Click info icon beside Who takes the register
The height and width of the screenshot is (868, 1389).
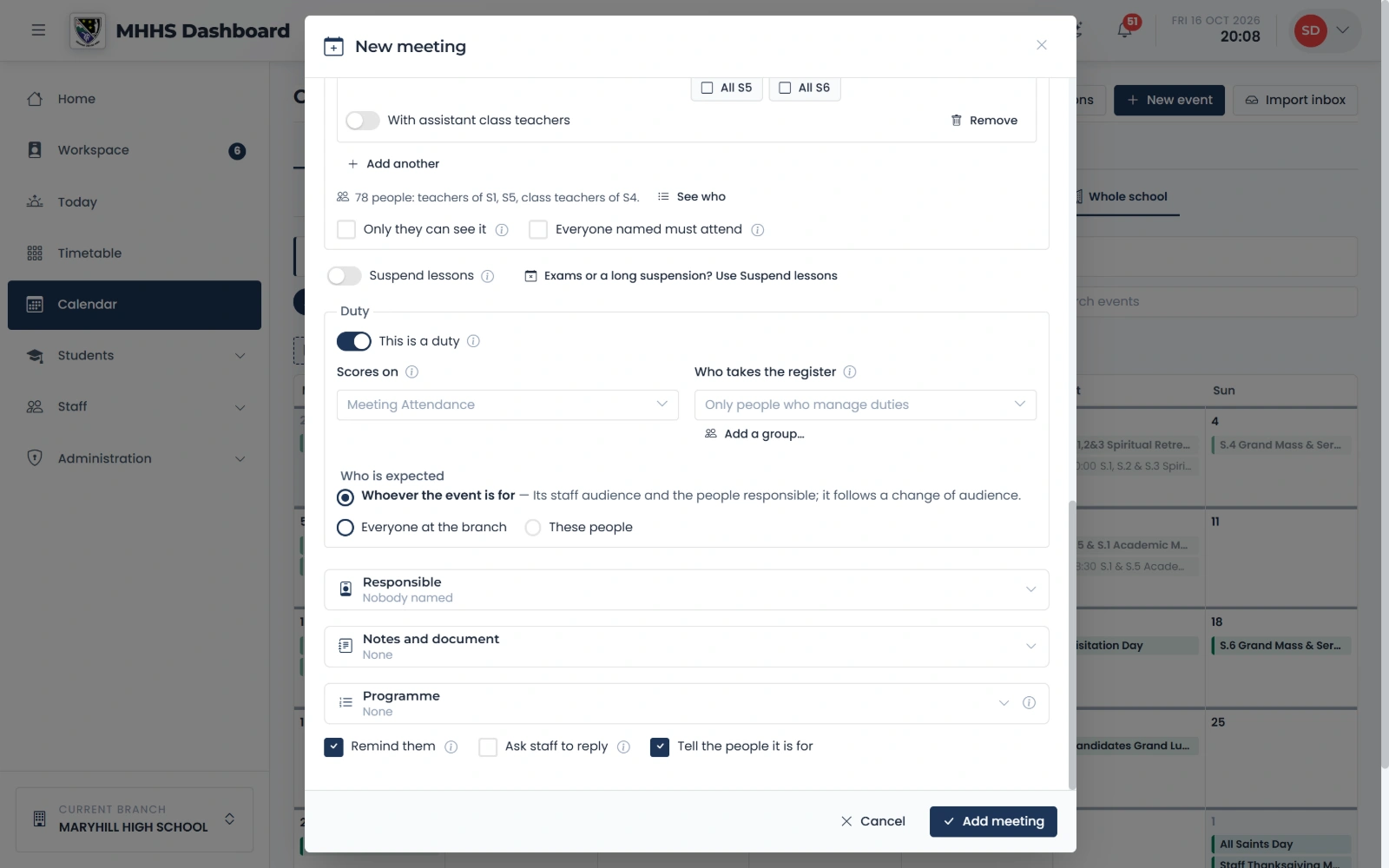(850, 372)
